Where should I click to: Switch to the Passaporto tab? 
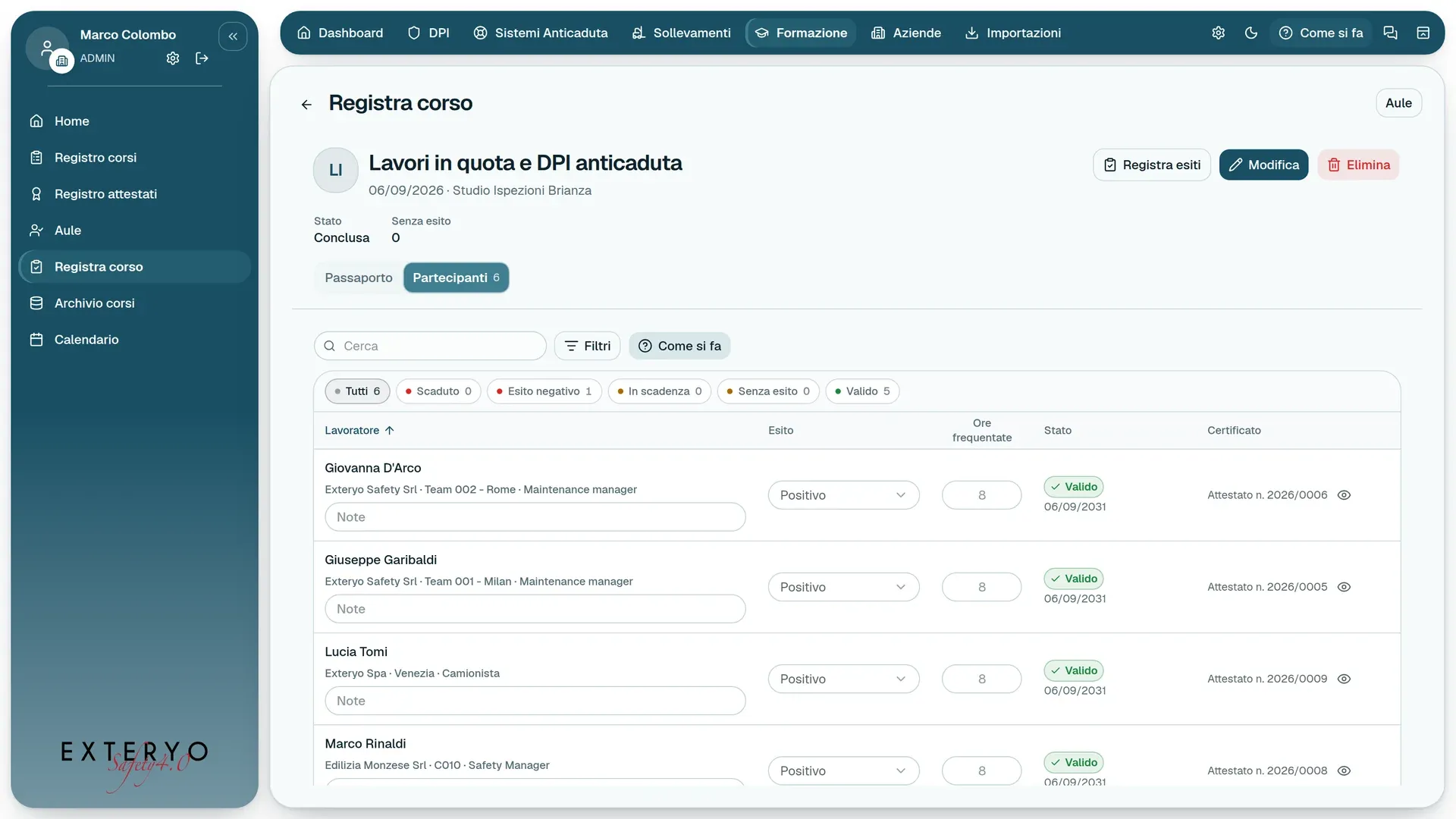[359, 278]
